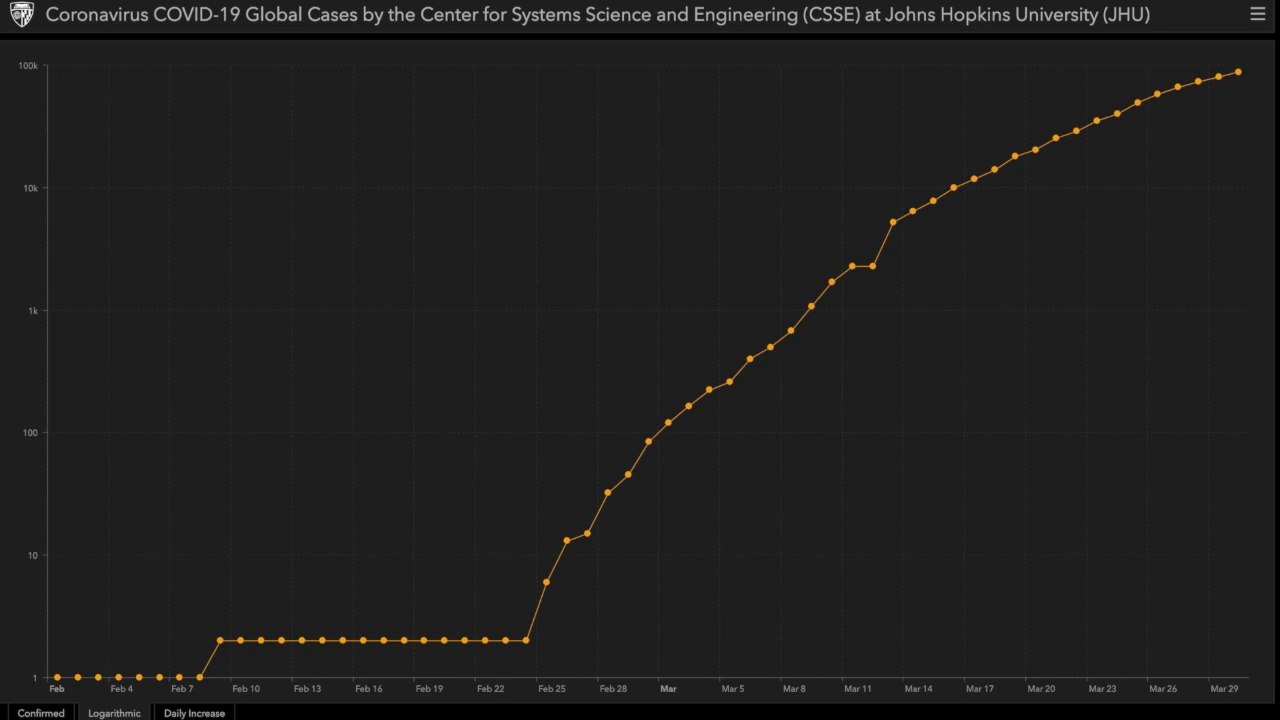Select the final data point near 100k
Viewport: 1280px width, 720px height.
[x=1238, y=72]
